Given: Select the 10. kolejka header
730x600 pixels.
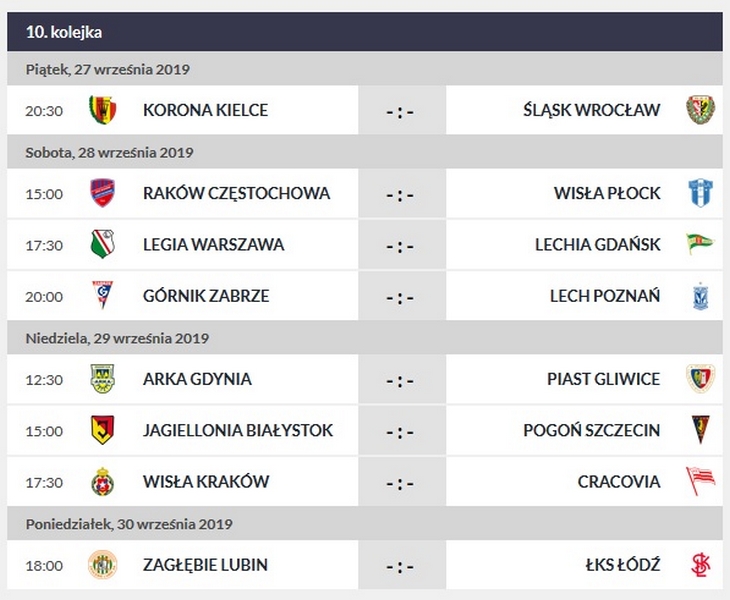Looking at the screenshot, I should 64,32.
